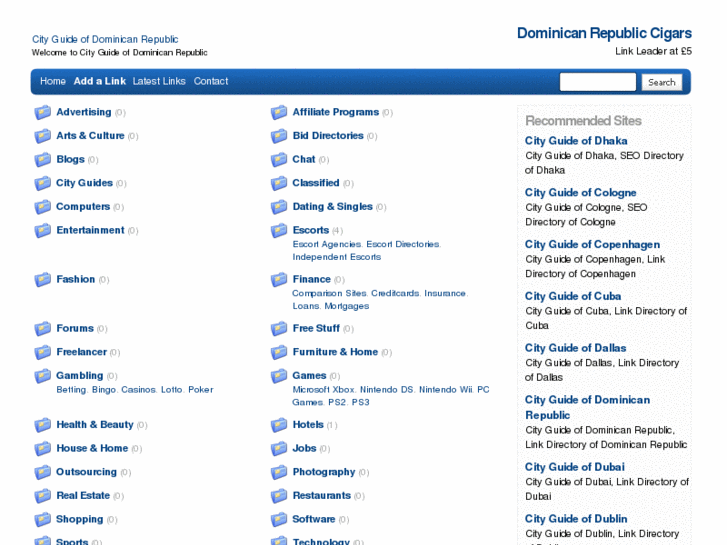Open Comparison Sites subcategory under Finance

tap(330, 294)
